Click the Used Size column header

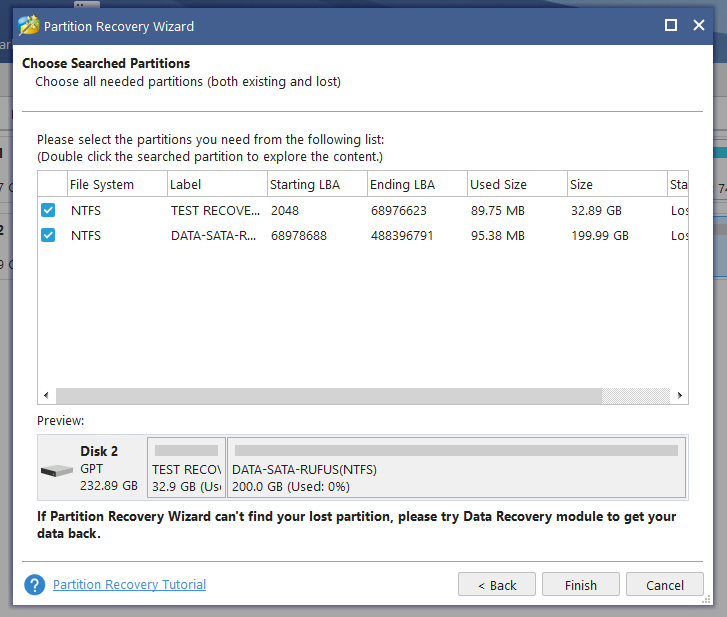pyautogui.click(x=517, y=184)
